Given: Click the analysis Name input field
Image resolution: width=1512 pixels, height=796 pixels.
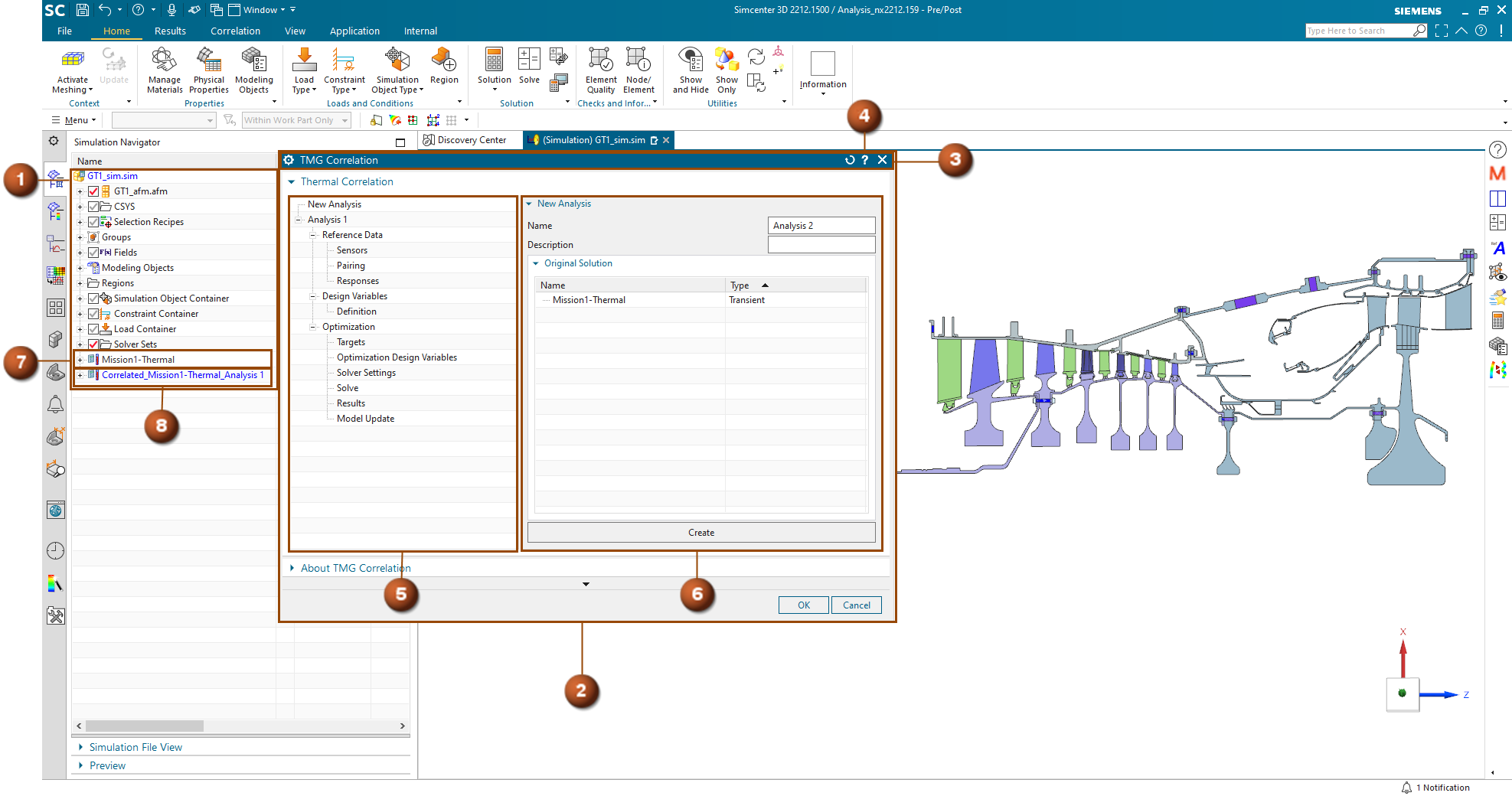Looking at the screenshot, I should pyautogui.click(x=821, y=226).
